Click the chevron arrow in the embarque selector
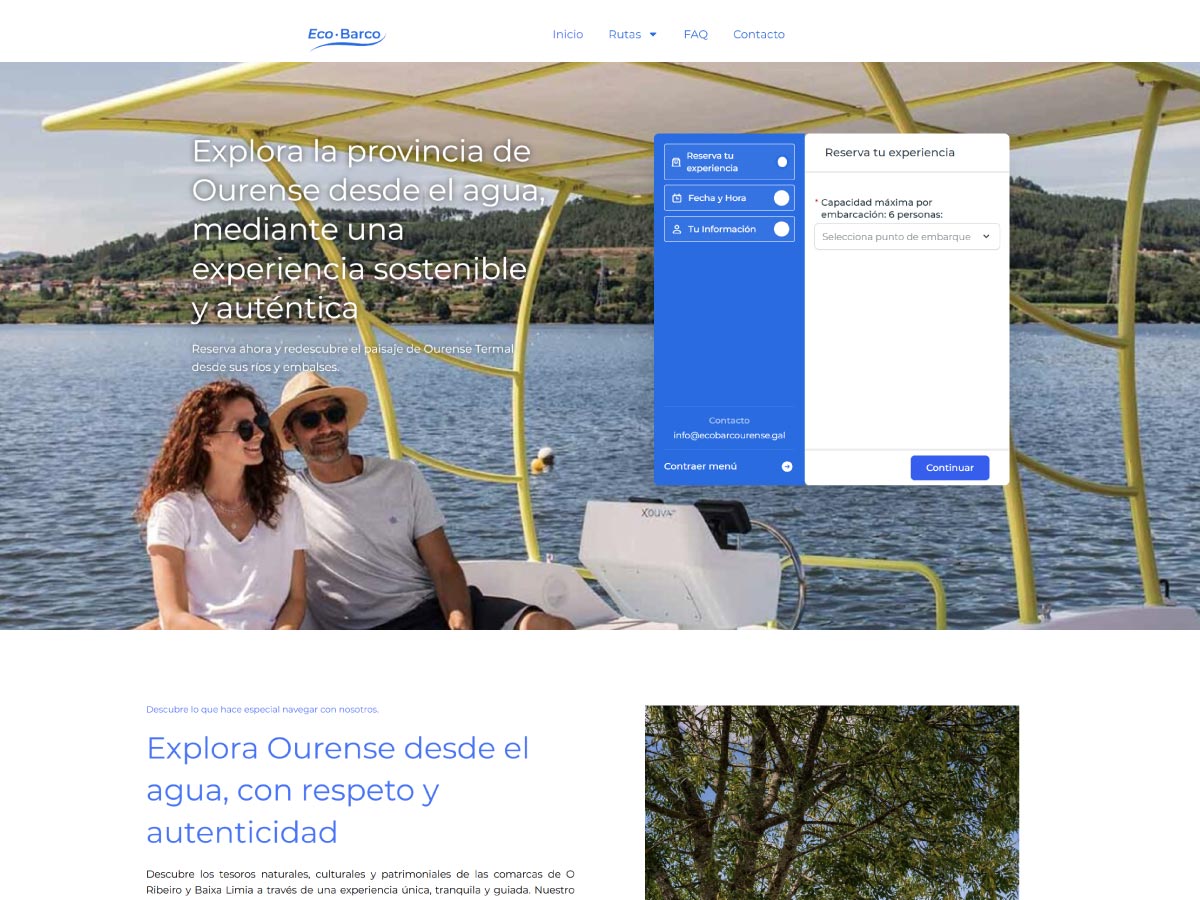The height and width of the screenshot is (900, 1200). (x=986, y=237)
